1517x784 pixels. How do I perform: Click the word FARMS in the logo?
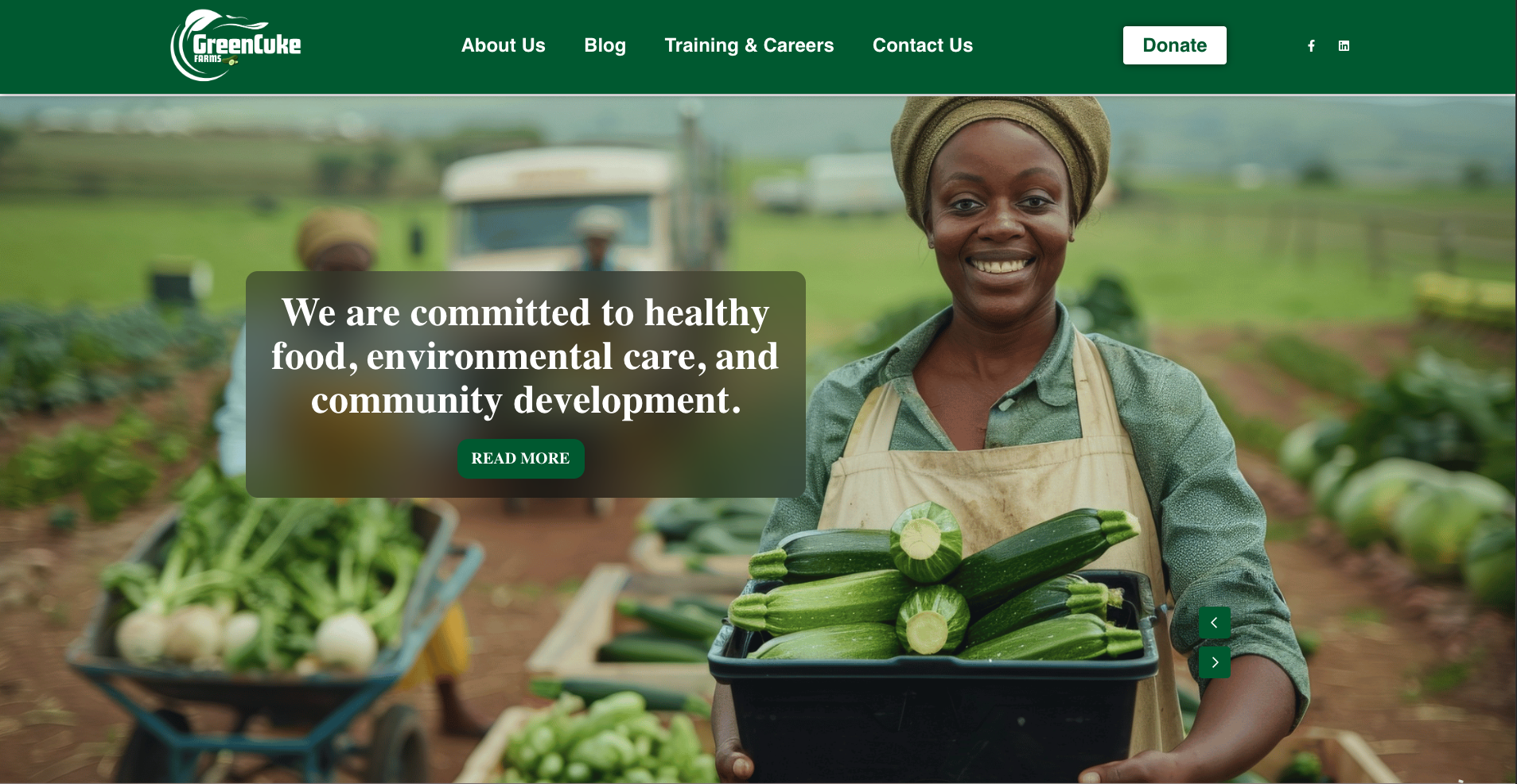click(x=208, y=59)
